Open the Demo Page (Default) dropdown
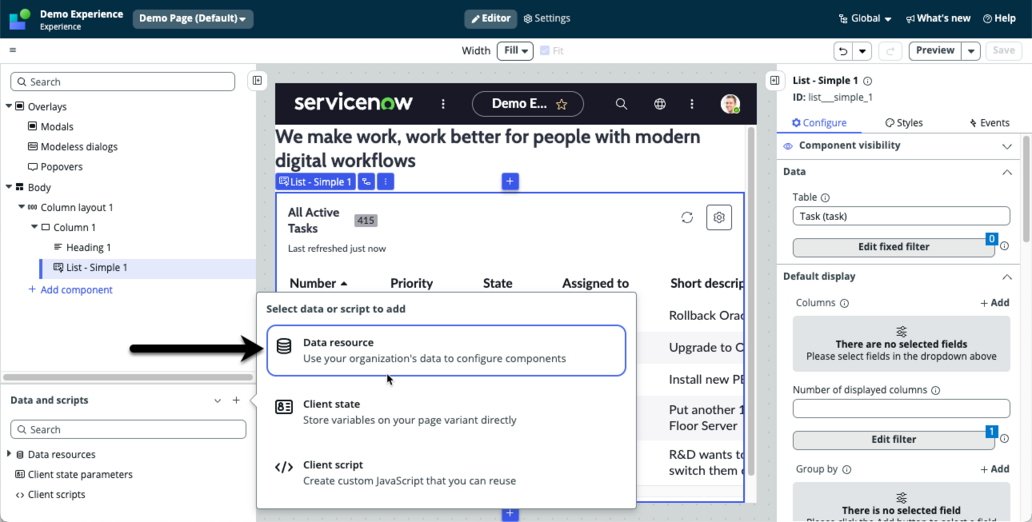 pos(193,18)
